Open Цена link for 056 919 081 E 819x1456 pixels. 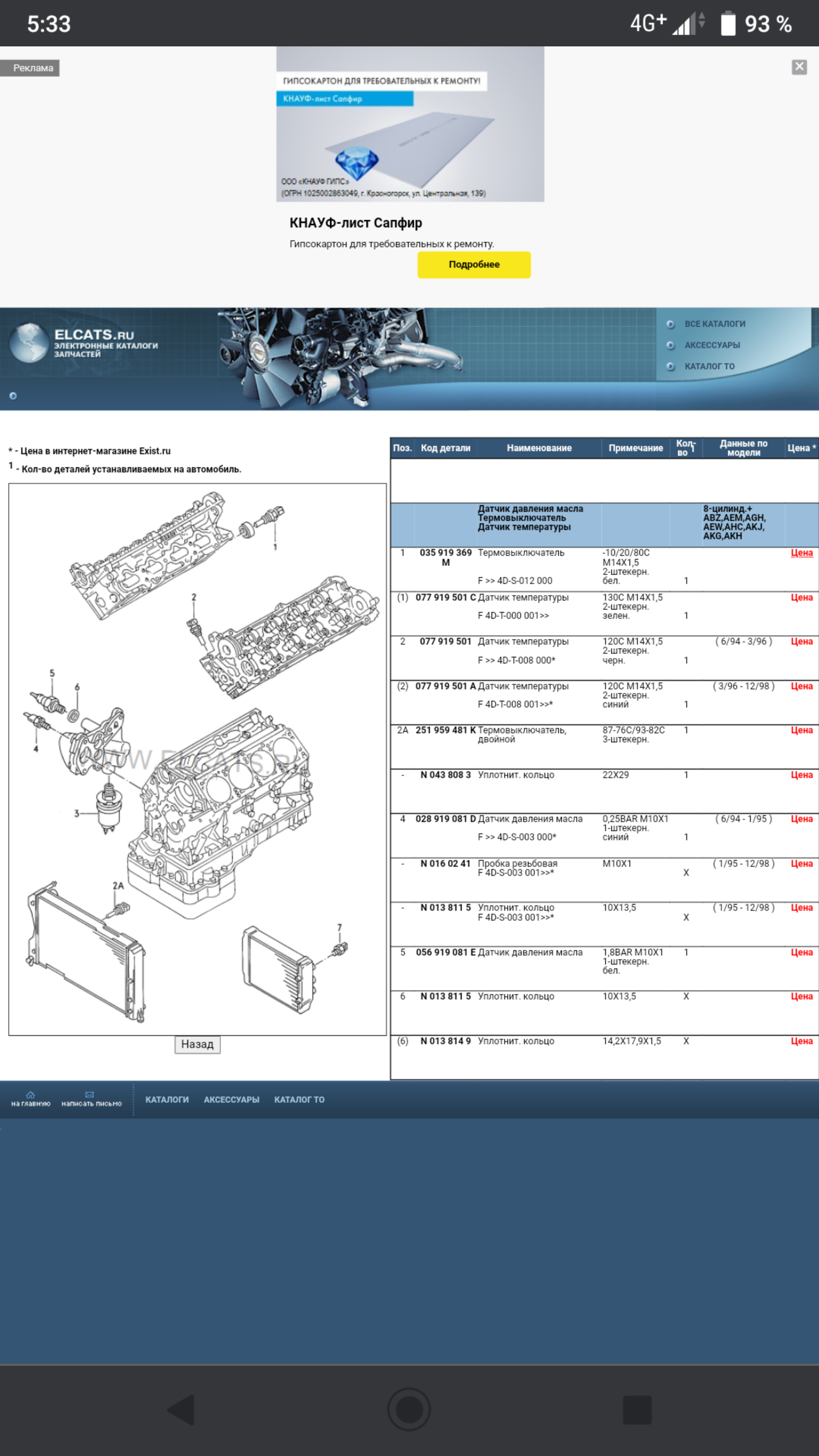coord(801,953)
